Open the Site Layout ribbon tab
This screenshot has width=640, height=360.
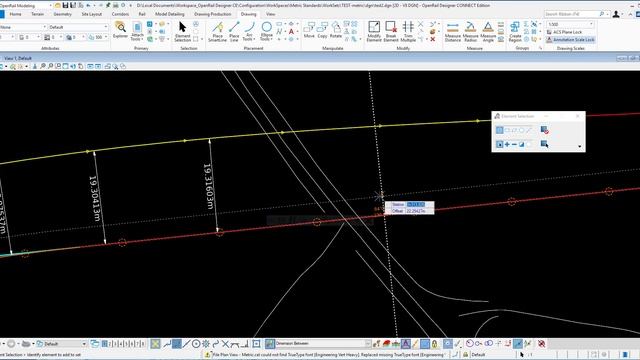pos(91,14)
